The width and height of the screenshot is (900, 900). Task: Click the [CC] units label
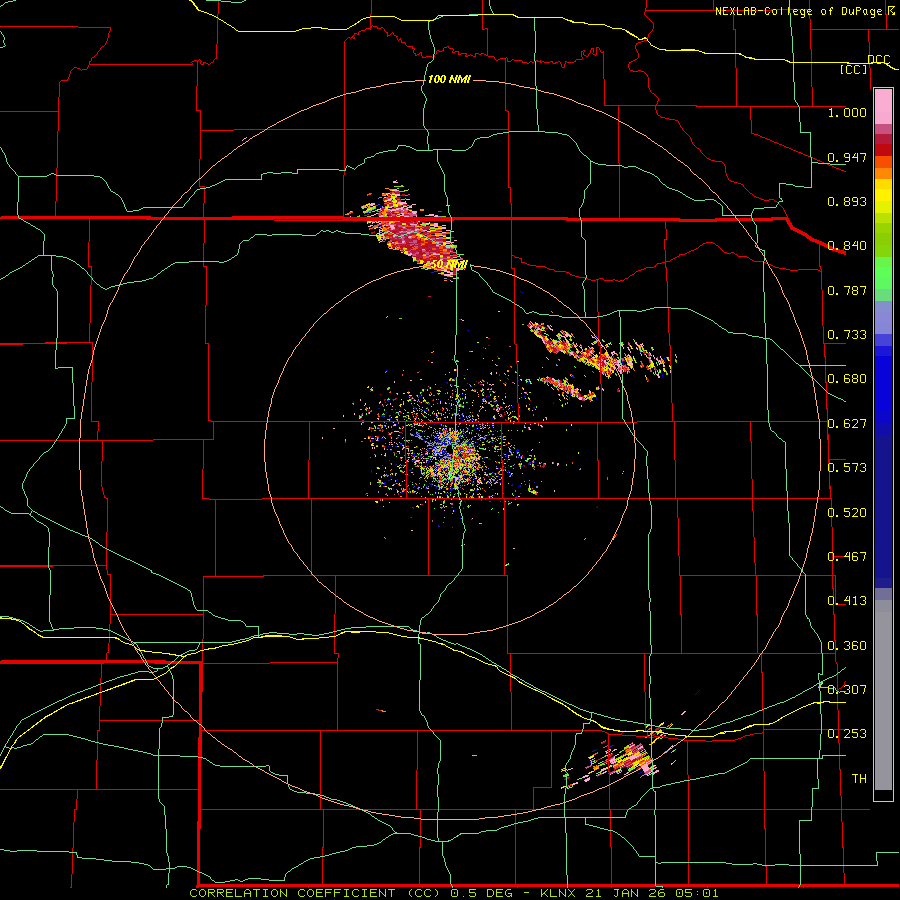pos(854,69)
